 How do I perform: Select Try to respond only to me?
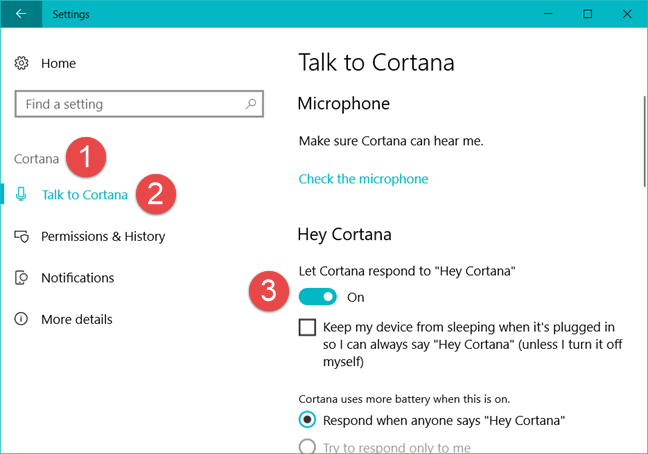(308, 447)
